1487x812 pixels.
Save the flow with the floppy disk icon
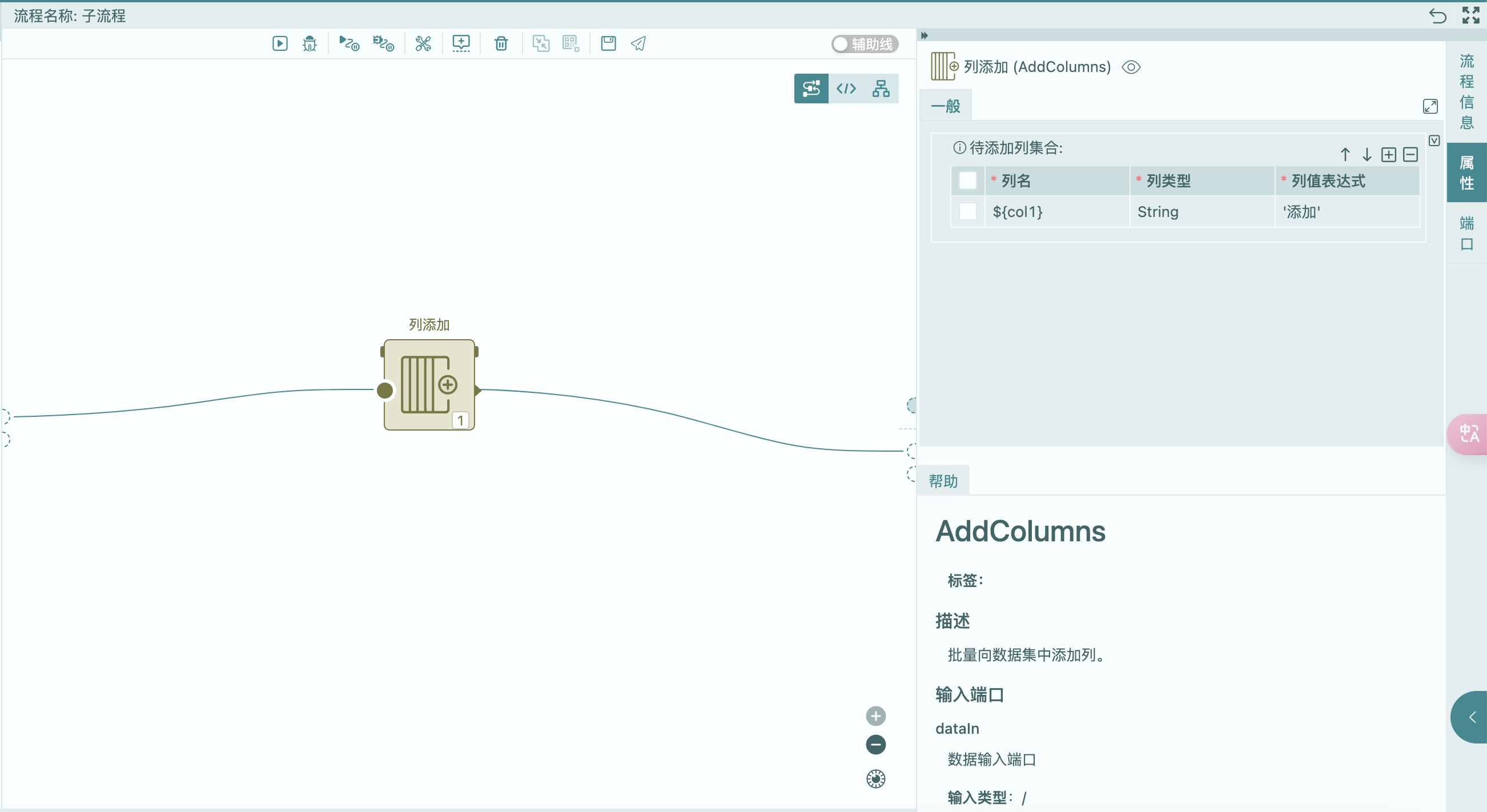[608, 43]
